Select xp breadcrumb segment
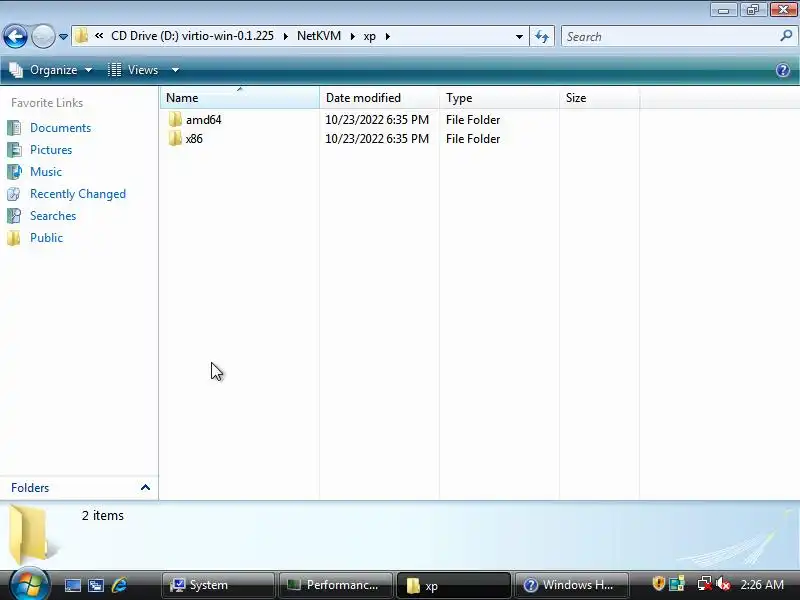Viewport: 800px width, 600px height. point(369,36)
